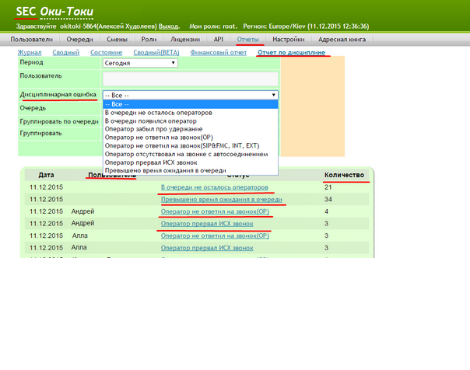Open the Роли tab
This screenshot has height=370, width=470.
tap(149, 39)
